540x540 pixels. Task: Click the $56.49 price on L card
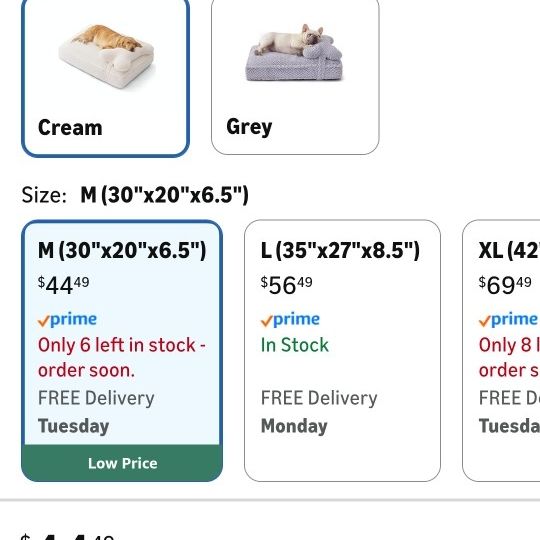(287, 285)
